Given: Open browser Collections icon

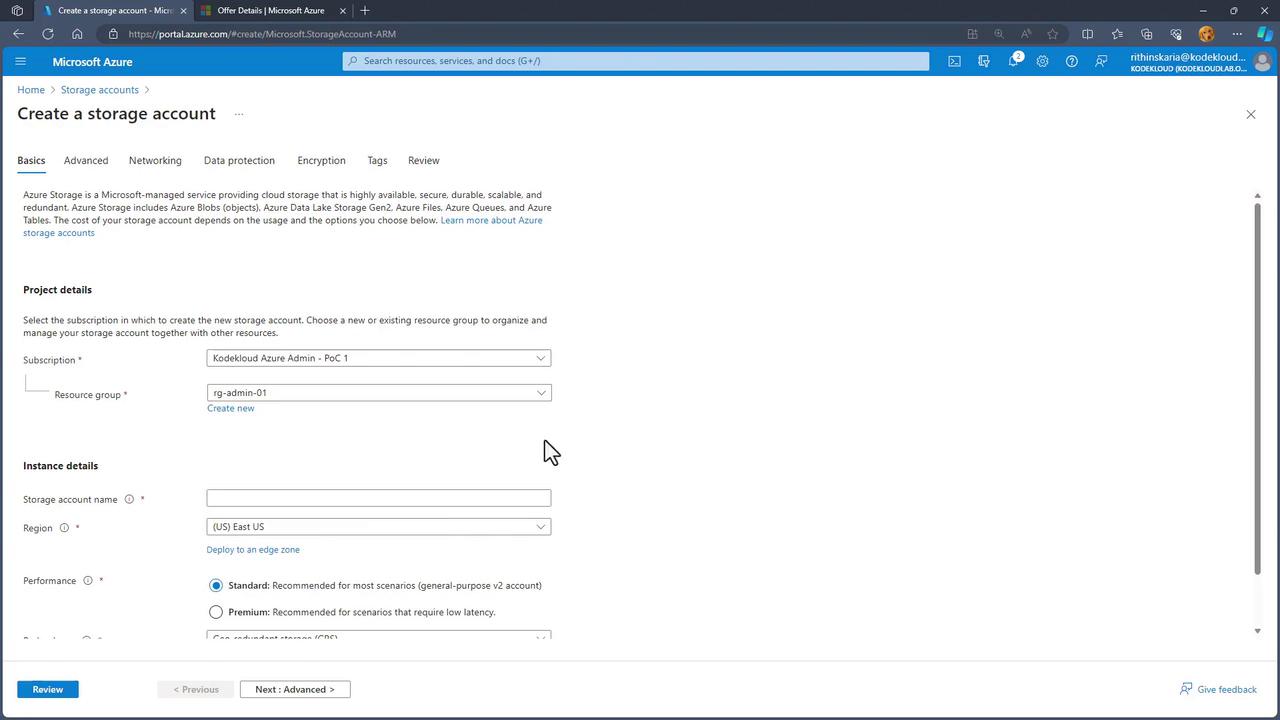Looking at the screenshot, I should point(1147,34).
